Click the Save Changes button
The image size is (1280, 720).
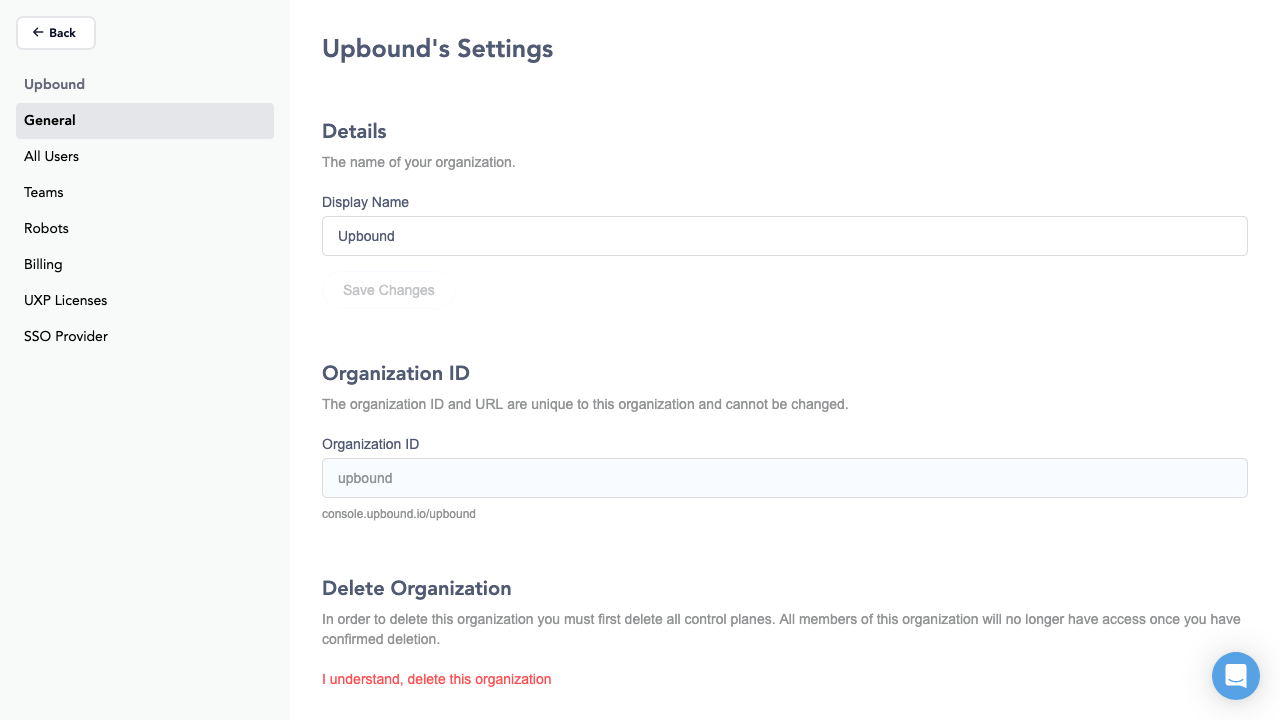(x=388, y=290)
